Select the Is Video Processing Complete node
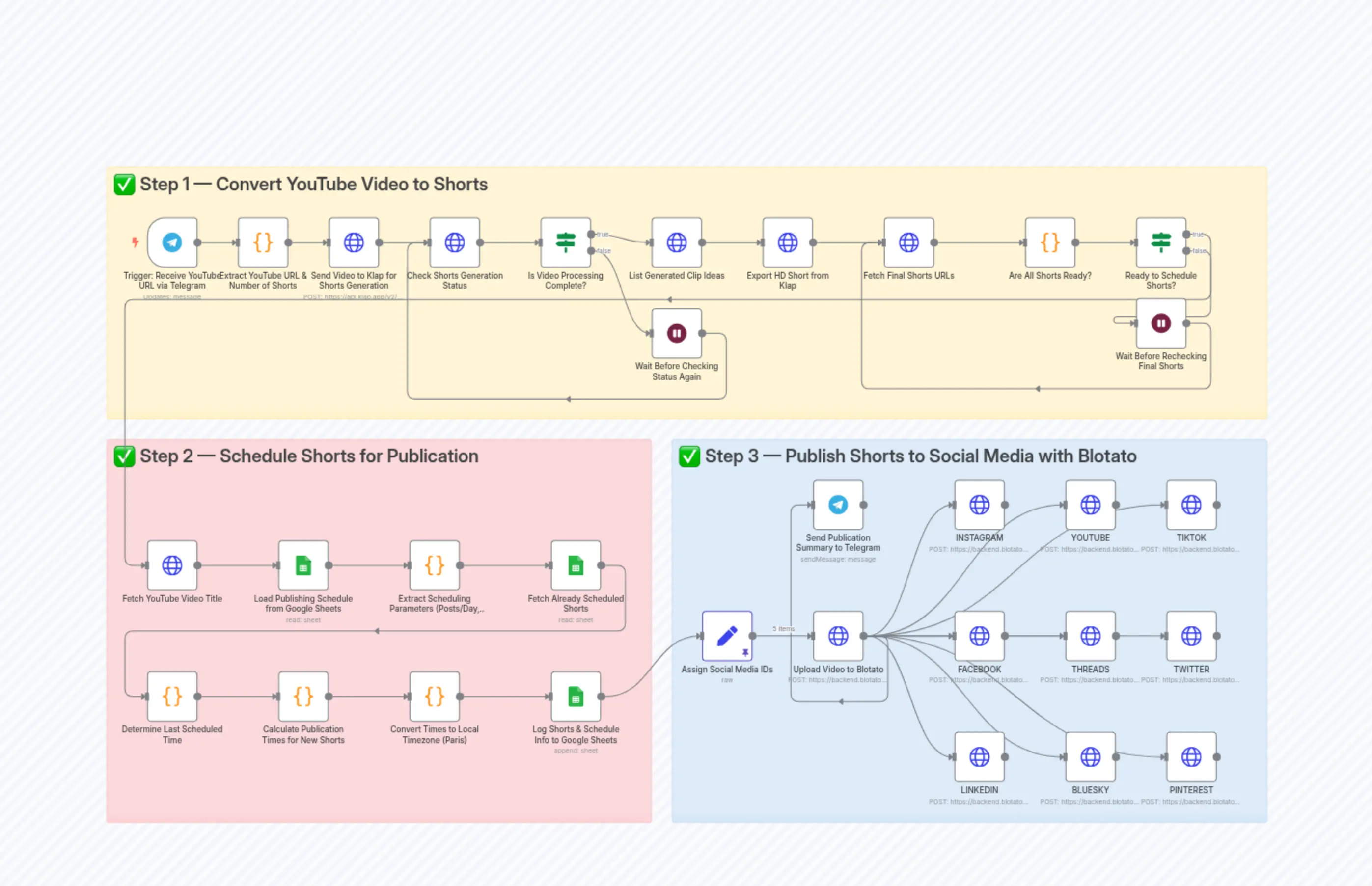 coord(565,242)
